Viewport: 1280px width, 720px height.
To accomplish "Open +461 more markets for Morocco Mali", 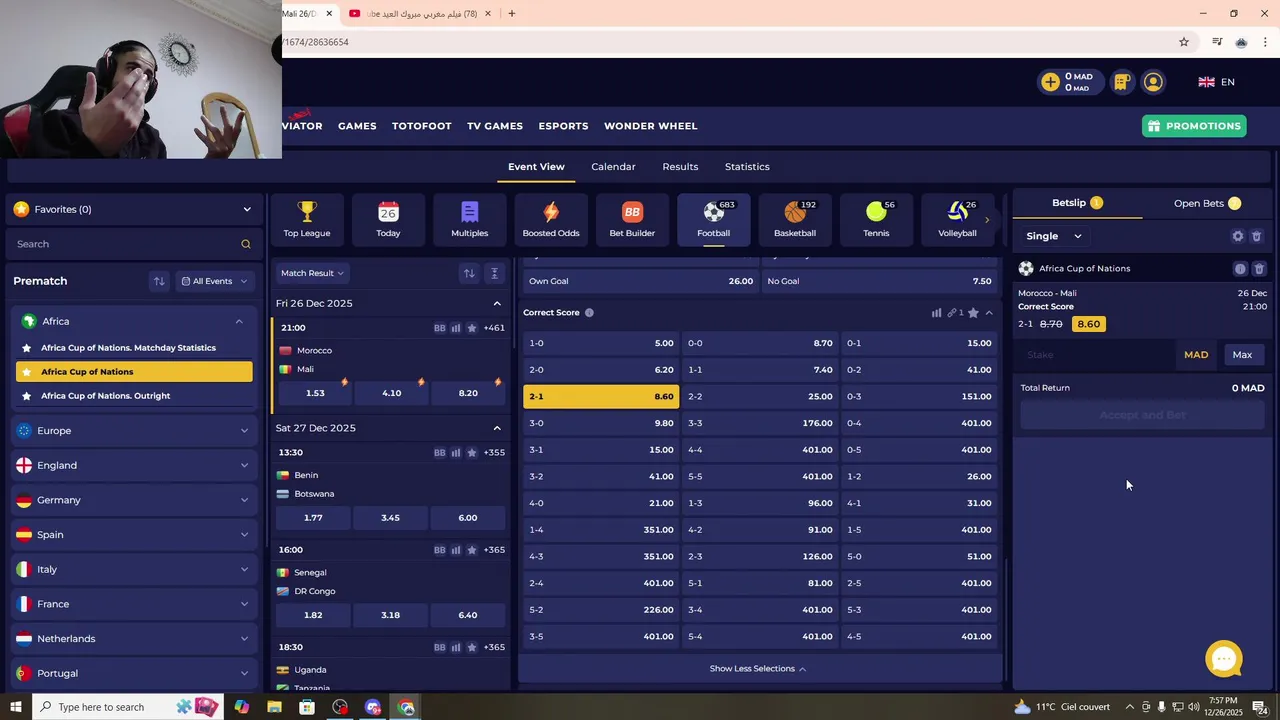I will [x=494, y=328].
